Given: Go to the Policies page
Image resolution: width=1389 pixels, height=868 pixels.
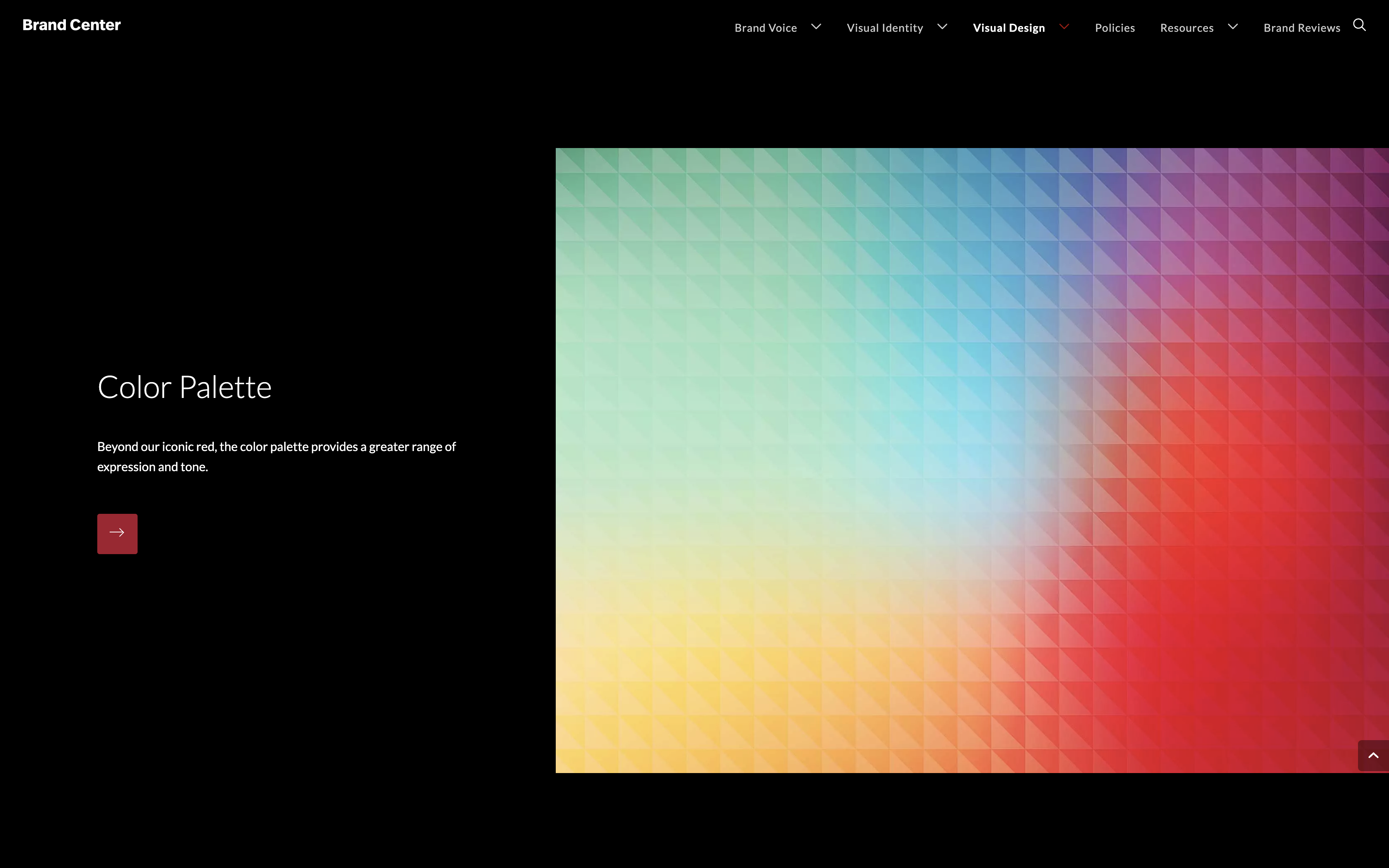Looking at the screenshot, I should [x=1115, y=28].
